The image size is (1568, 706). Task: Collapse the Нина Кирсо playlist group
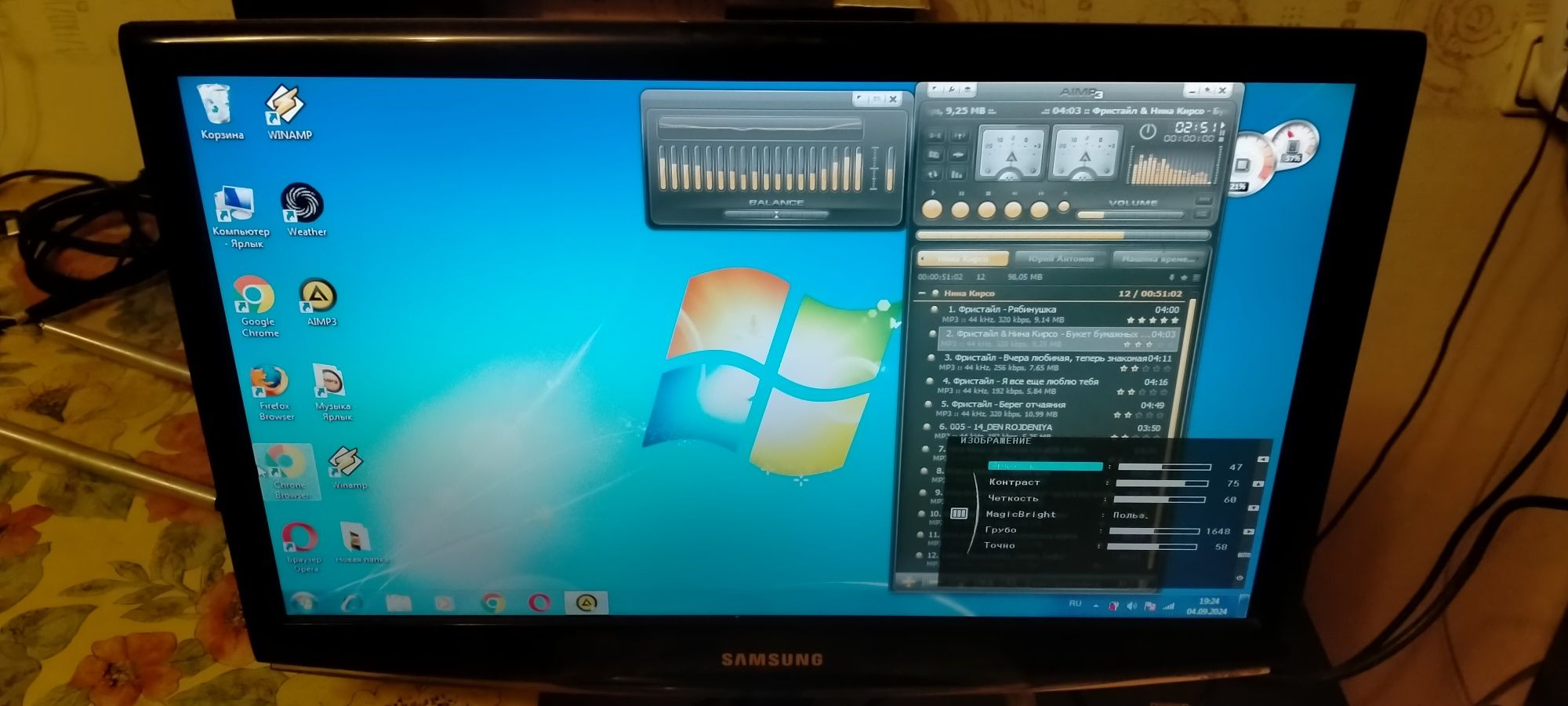[x=923, y=293]
